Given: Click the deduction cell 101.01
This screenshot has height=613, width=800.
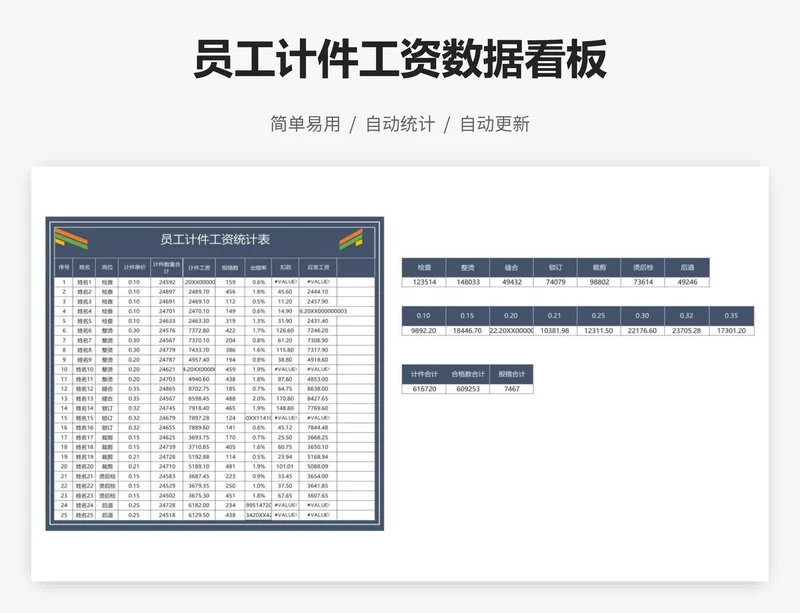Looking at the screenshot, I should 285,467.
